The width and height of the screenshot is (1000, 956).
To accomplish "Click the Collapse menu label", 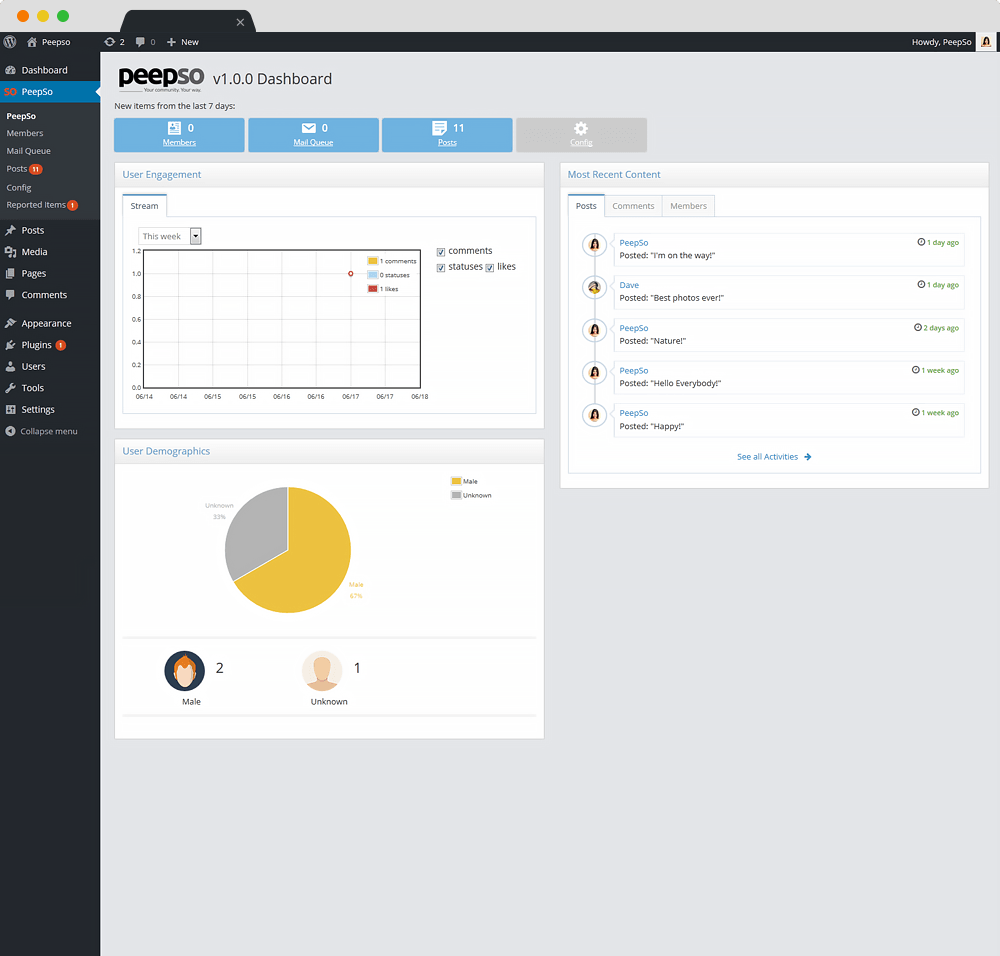I will [x=48, y=431].
